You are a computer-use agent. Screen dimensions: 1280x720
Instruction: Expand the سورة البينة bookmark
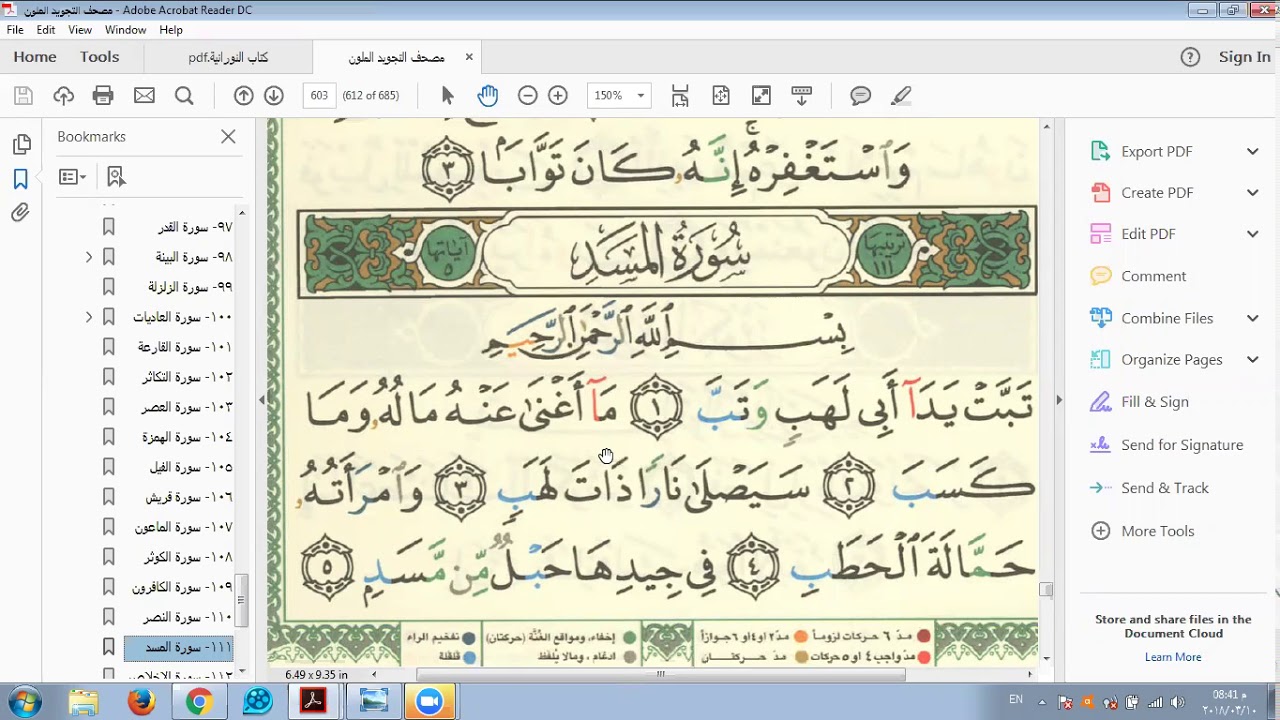(89, 257)
